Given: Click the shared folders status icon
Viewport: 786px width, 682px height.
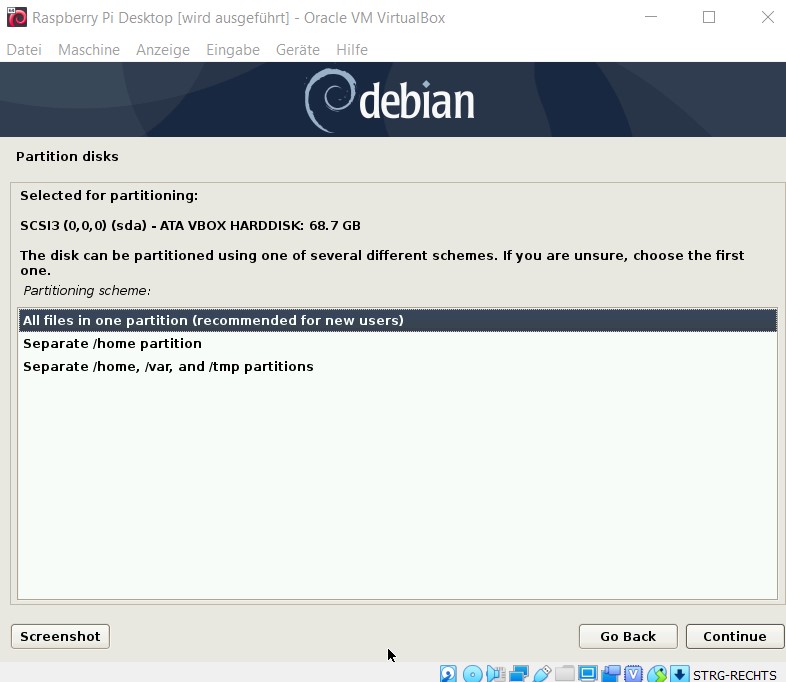Looking at the screenshot, I should [565, 674].
